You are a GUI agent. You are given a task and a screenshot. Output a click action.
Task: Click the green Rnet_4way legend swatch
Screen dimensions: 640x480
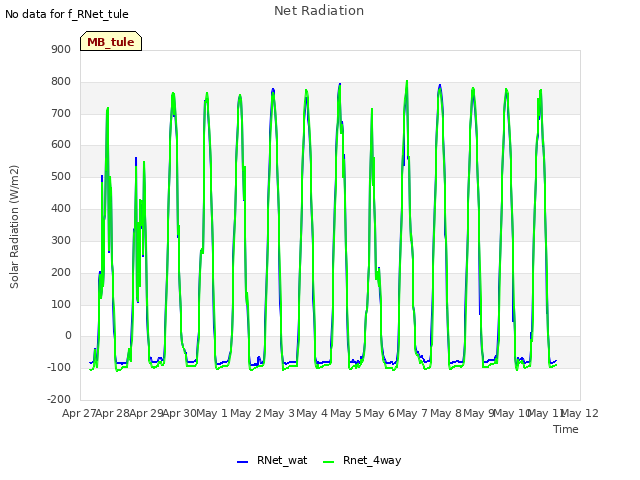(x=328, y=462)
